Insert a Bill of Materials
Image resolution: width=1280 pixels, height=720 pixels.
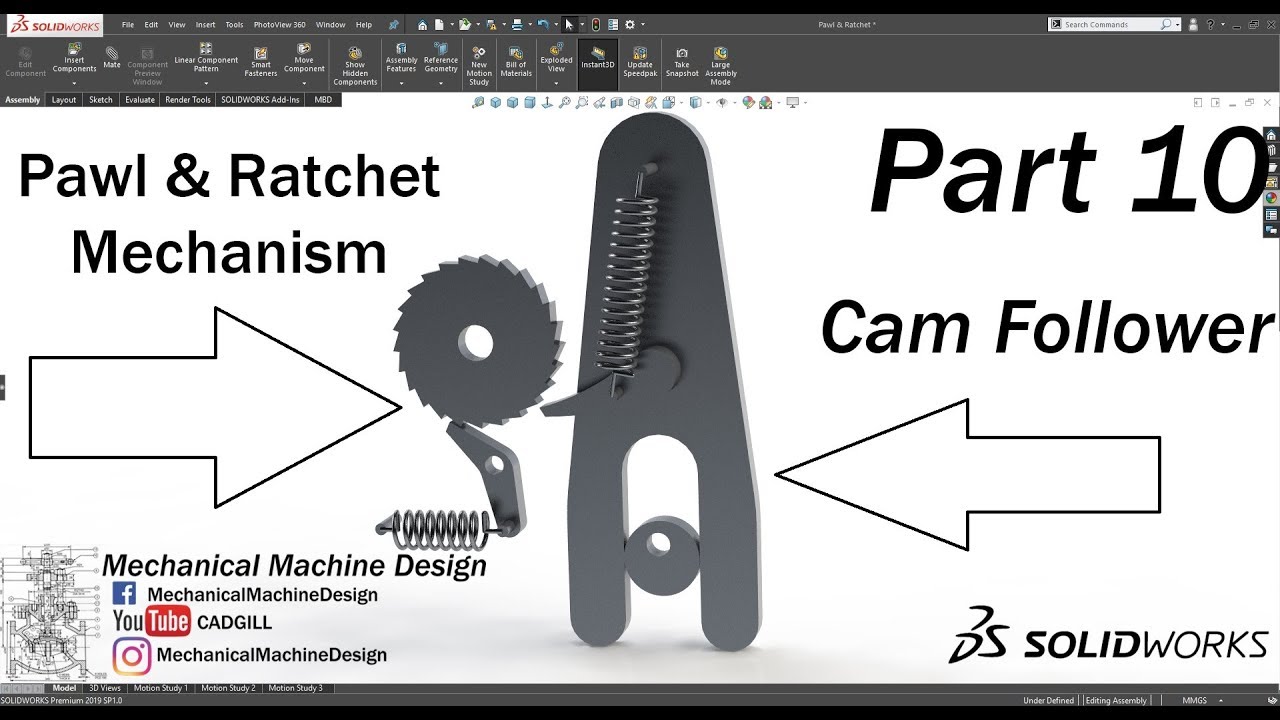[x=516, y=62]
